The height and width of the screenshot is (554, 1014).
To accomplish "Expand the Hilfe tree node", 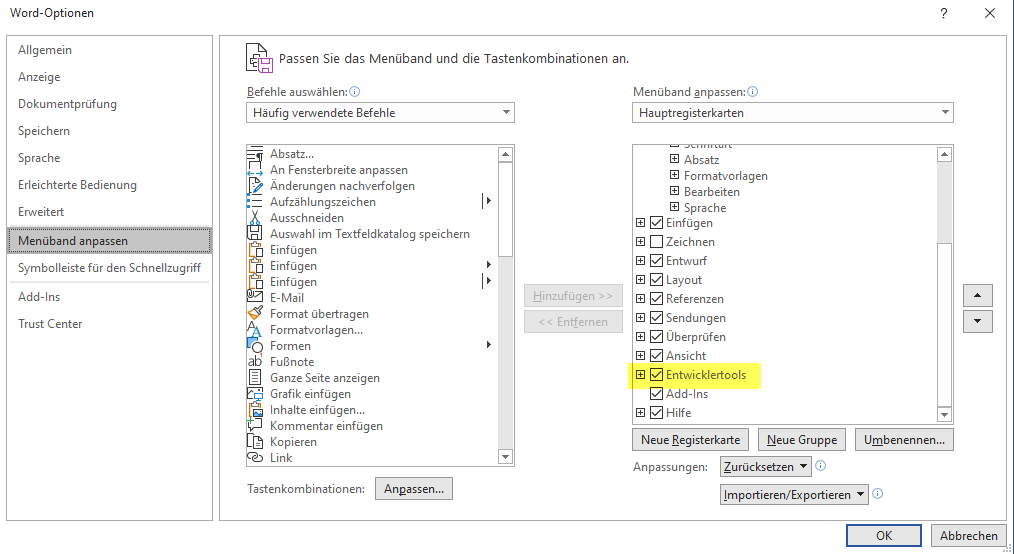I will [640, 412].
